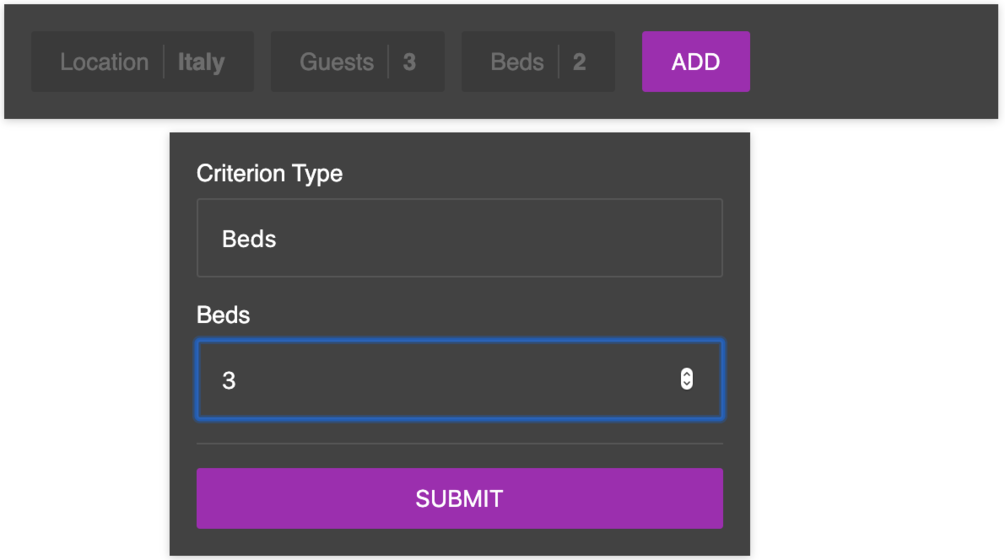
Task: Click the selected "Beds" text in dropdown
Action: tap(249, 239)
